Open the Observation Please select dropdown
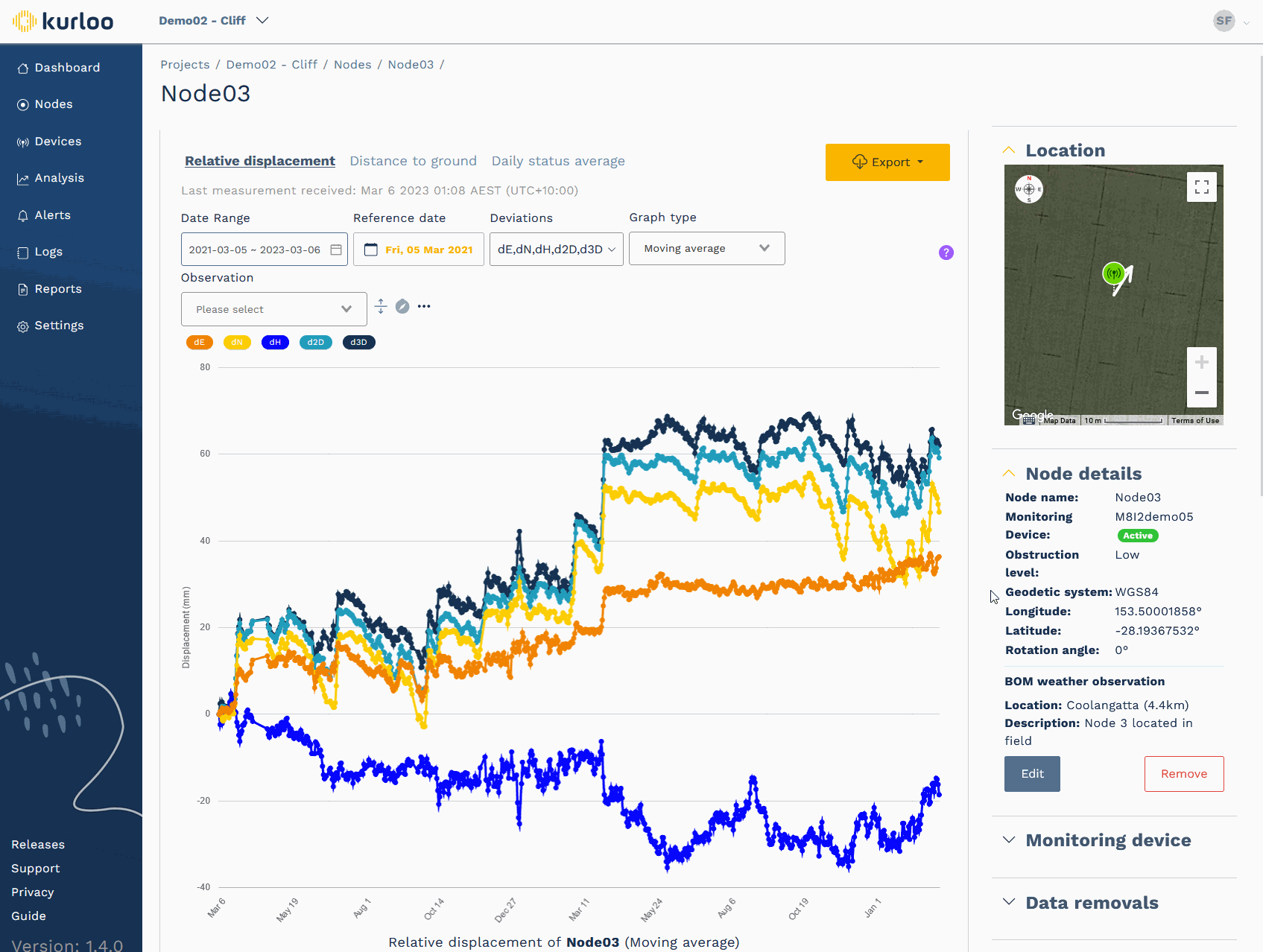The width and height of the screenshot is (1263, 952). [x=274, y=309]
